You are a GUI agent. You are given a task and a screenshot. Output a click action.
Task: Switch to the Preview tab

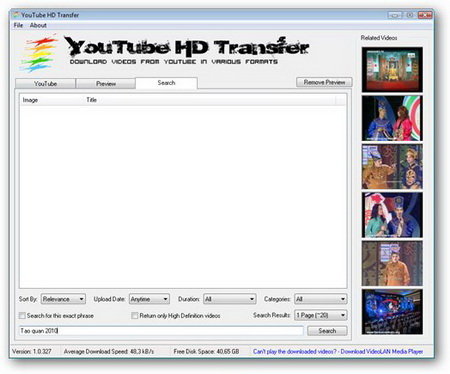point(106,84)
